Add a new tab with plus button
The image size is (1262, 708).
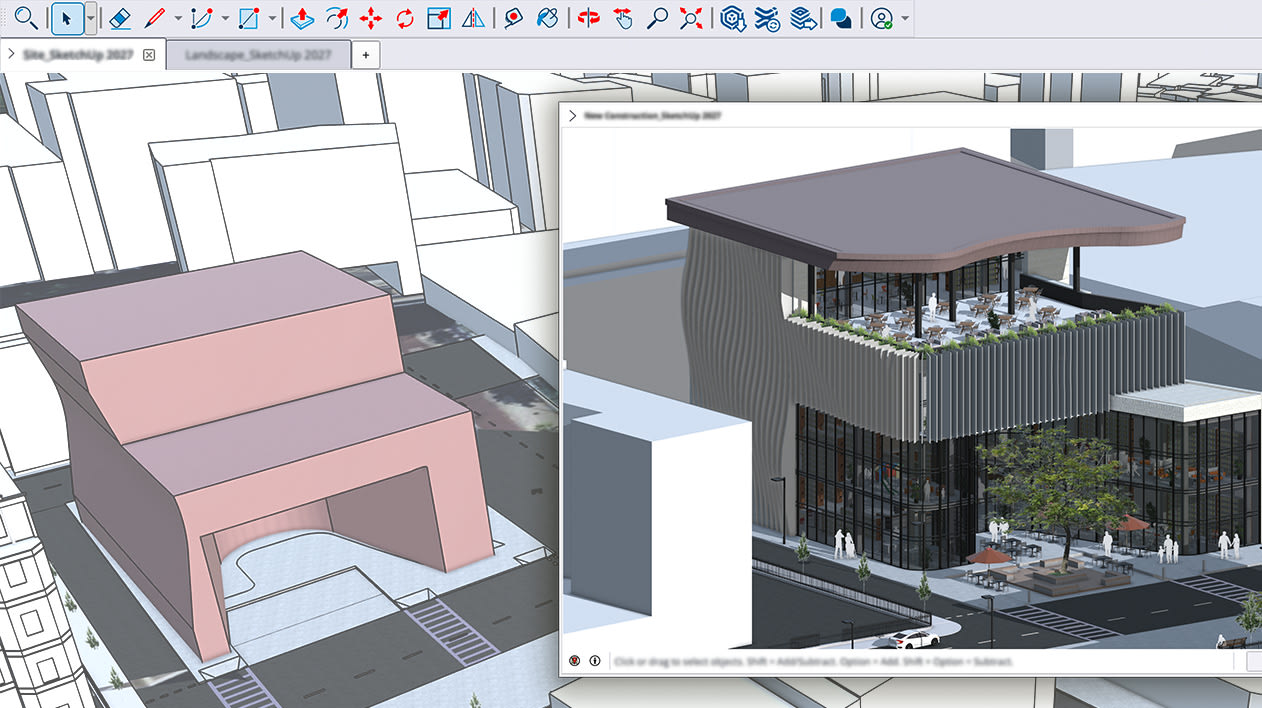pos(366,55)
